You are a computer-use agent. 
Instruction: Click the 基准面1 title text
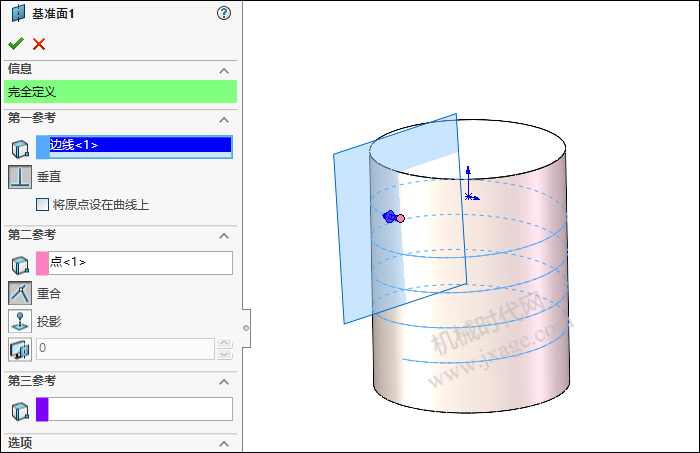click(53, 14)
